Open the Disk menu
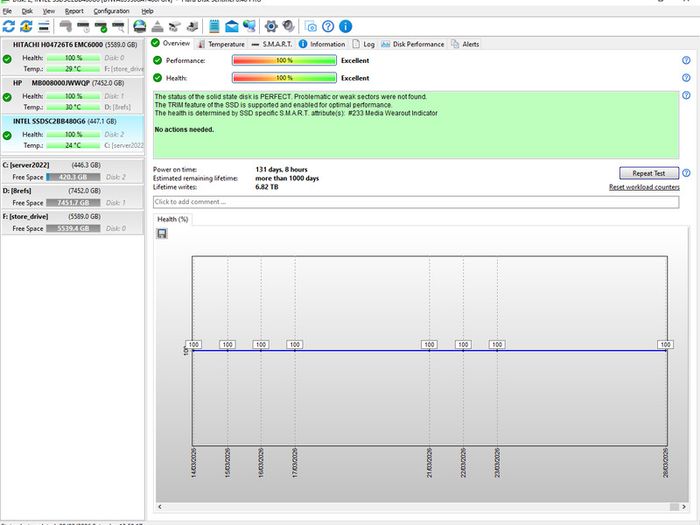Image resolution: width=700 pixels, height=525 pixels. pyautogui.click(x=27, y=11)
